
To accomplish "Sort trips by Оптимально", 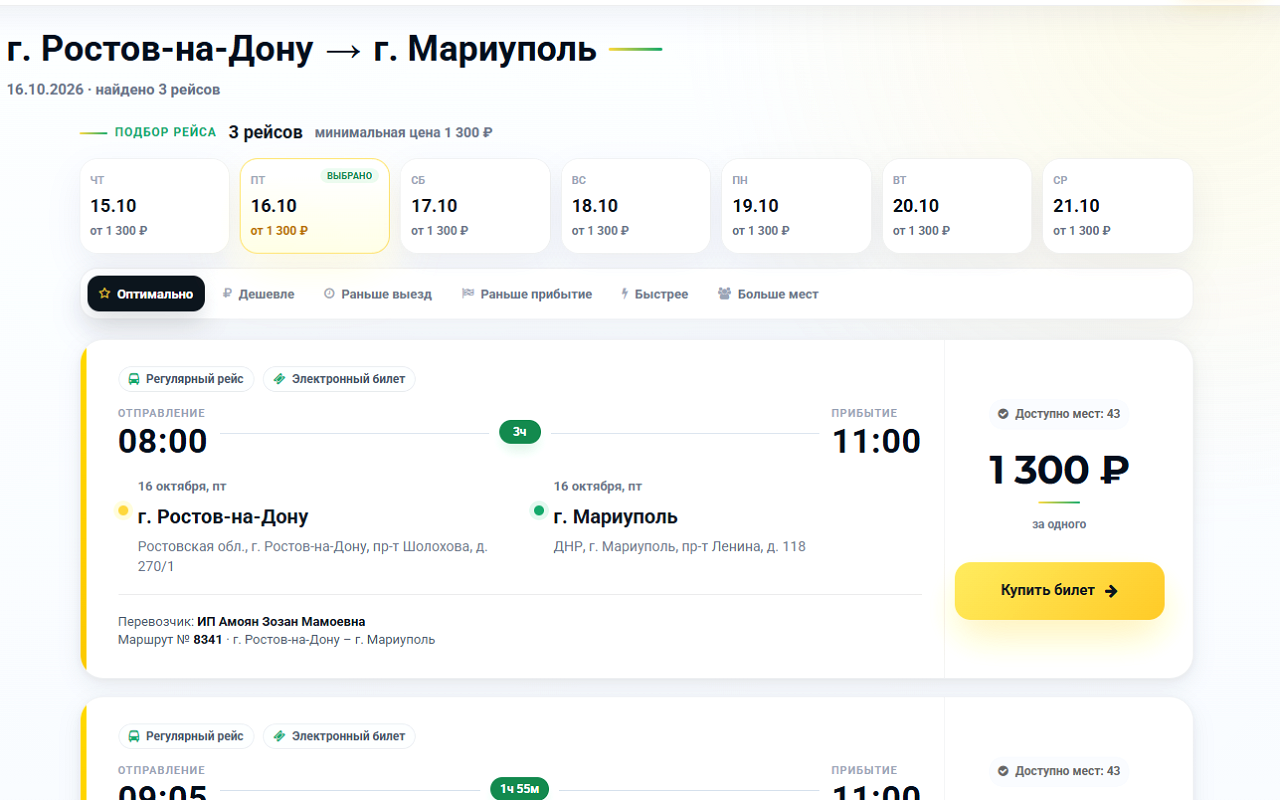I will pos(146,294).
